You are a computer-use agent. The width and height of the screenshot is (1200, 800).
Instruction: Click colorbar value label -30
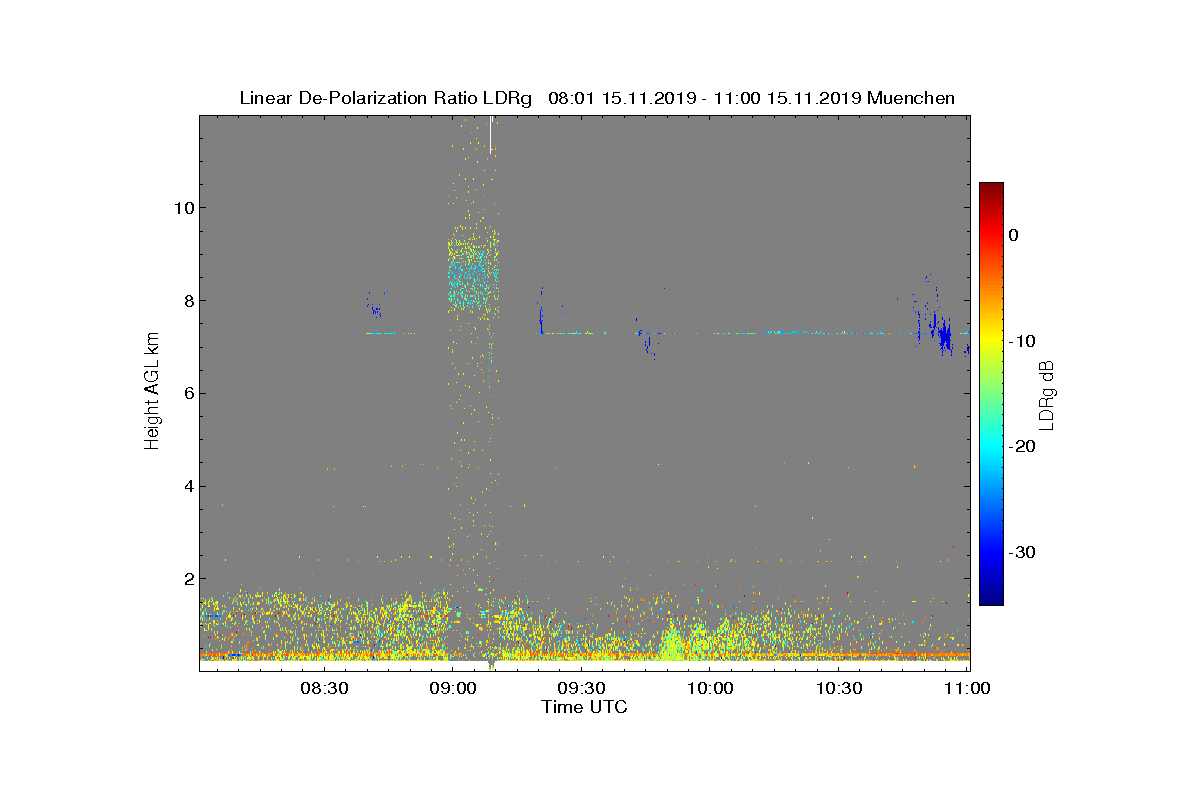point(1021,553)
